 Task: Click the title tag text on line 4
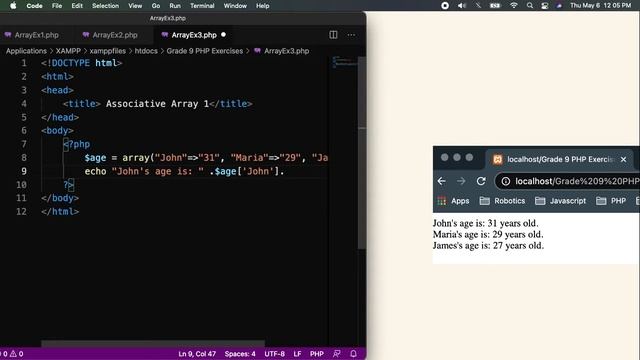[157, 104]
